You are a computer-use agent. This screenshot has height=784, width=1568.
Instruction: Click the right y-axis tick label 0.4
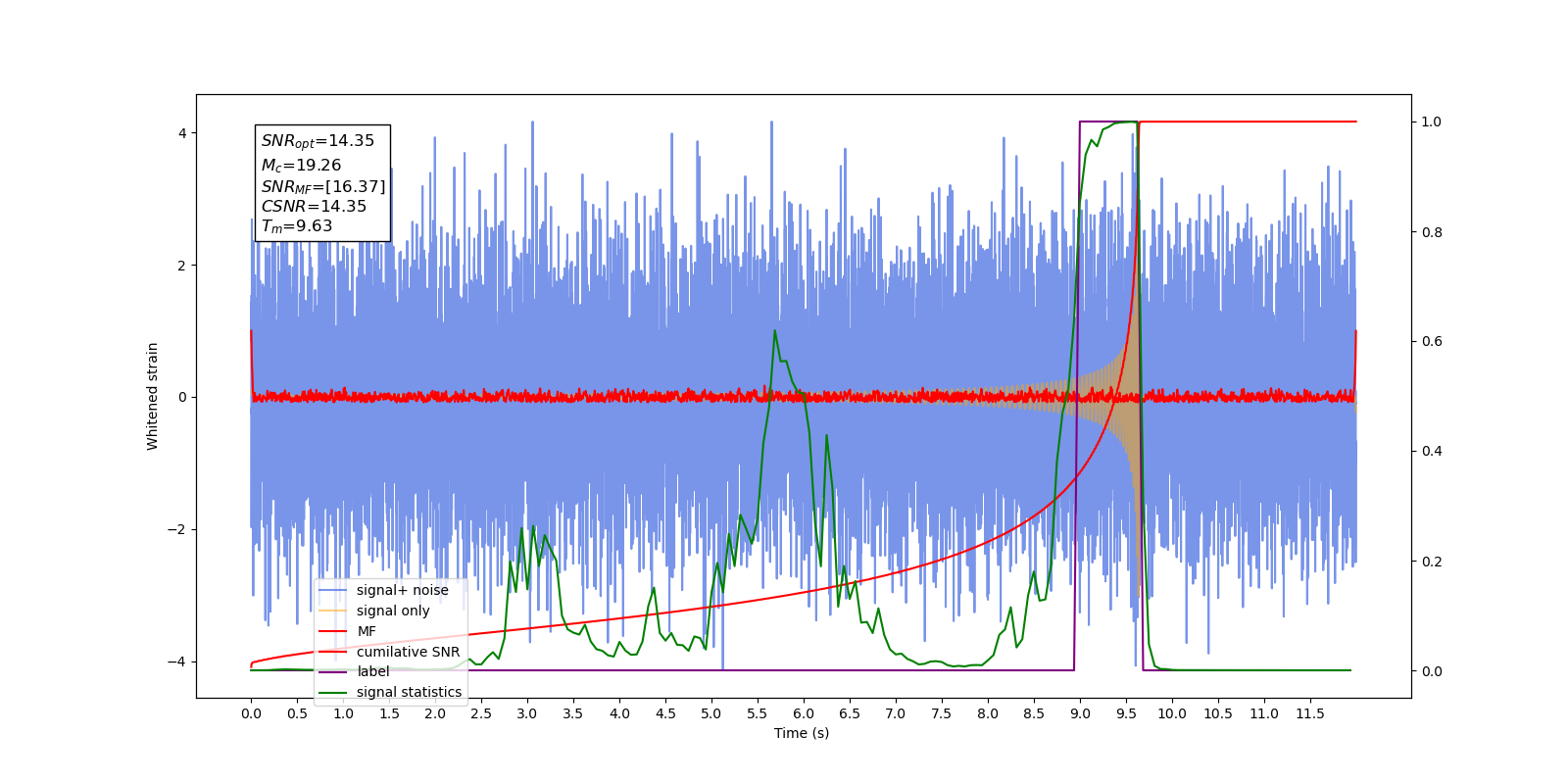[x=1432, y=452]
